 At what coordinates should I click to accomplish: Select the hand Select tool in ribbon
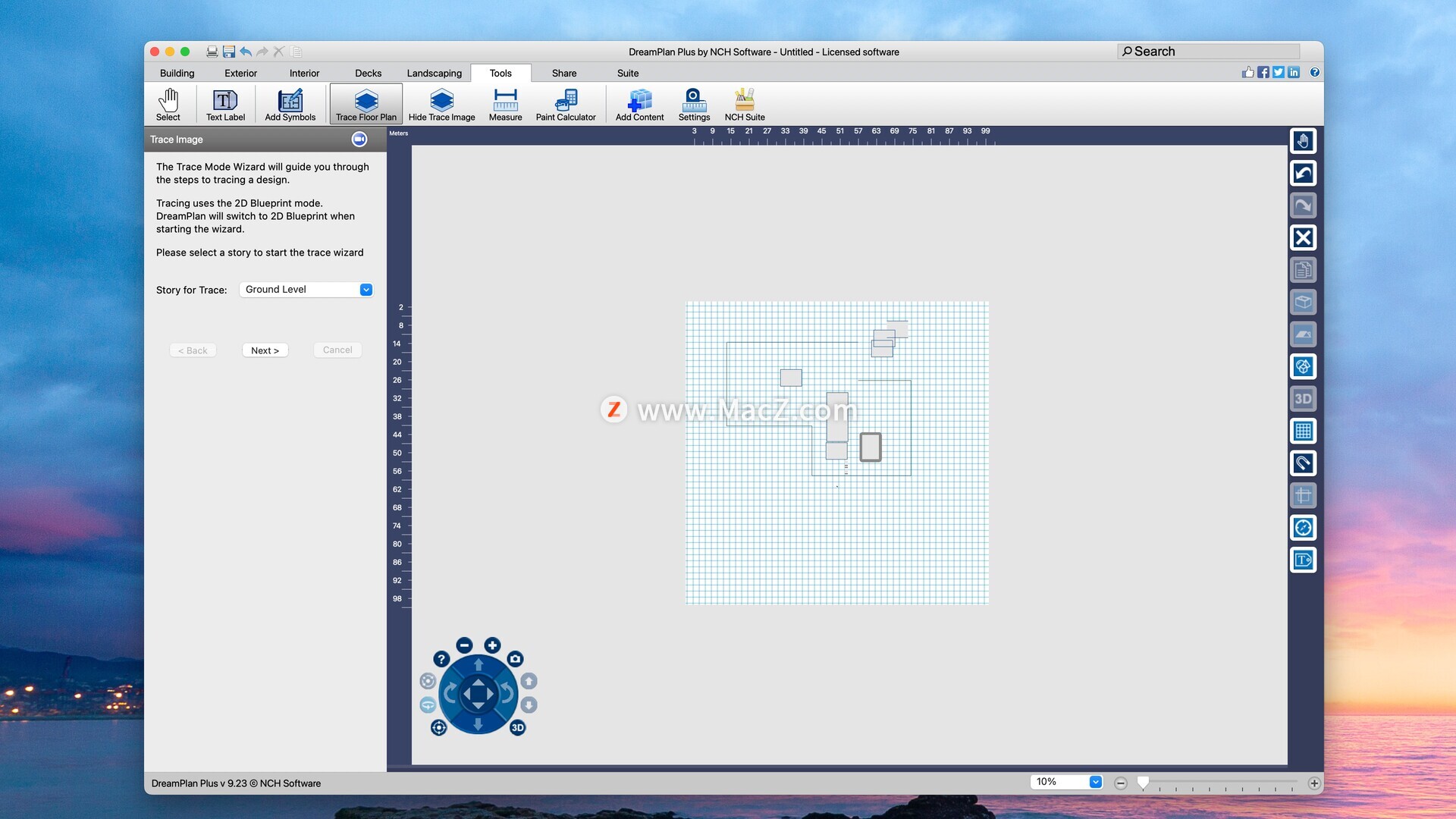click(168, 104)
